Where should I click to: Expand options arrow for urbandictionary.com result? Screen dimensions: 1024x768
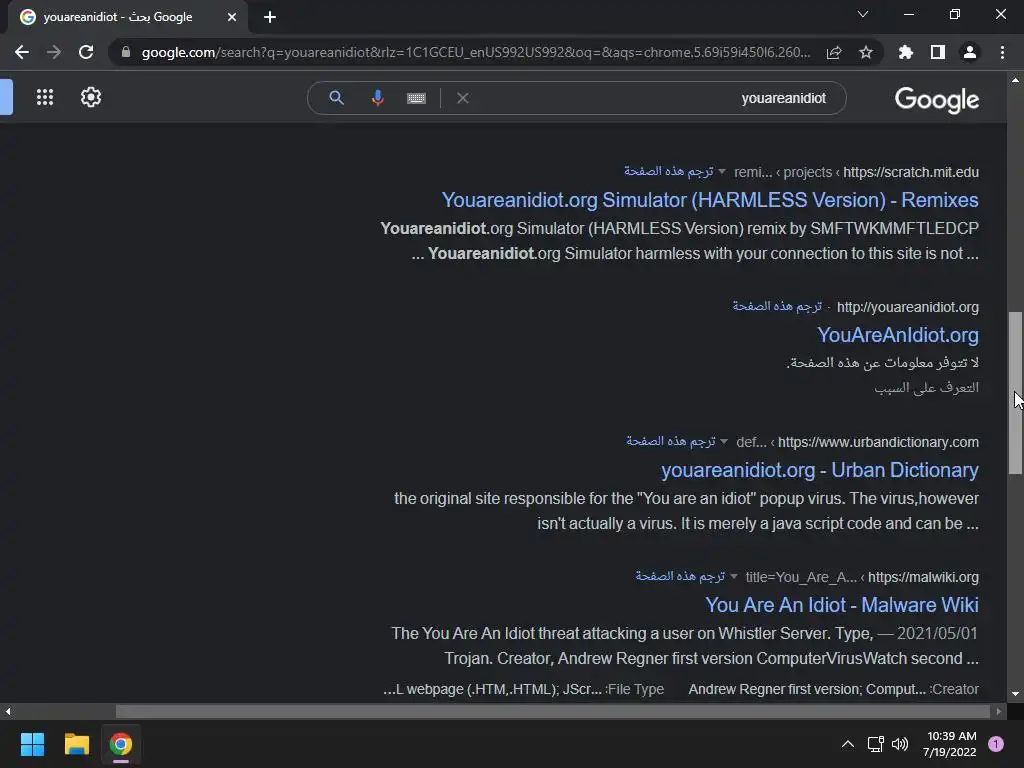point(724,442)
